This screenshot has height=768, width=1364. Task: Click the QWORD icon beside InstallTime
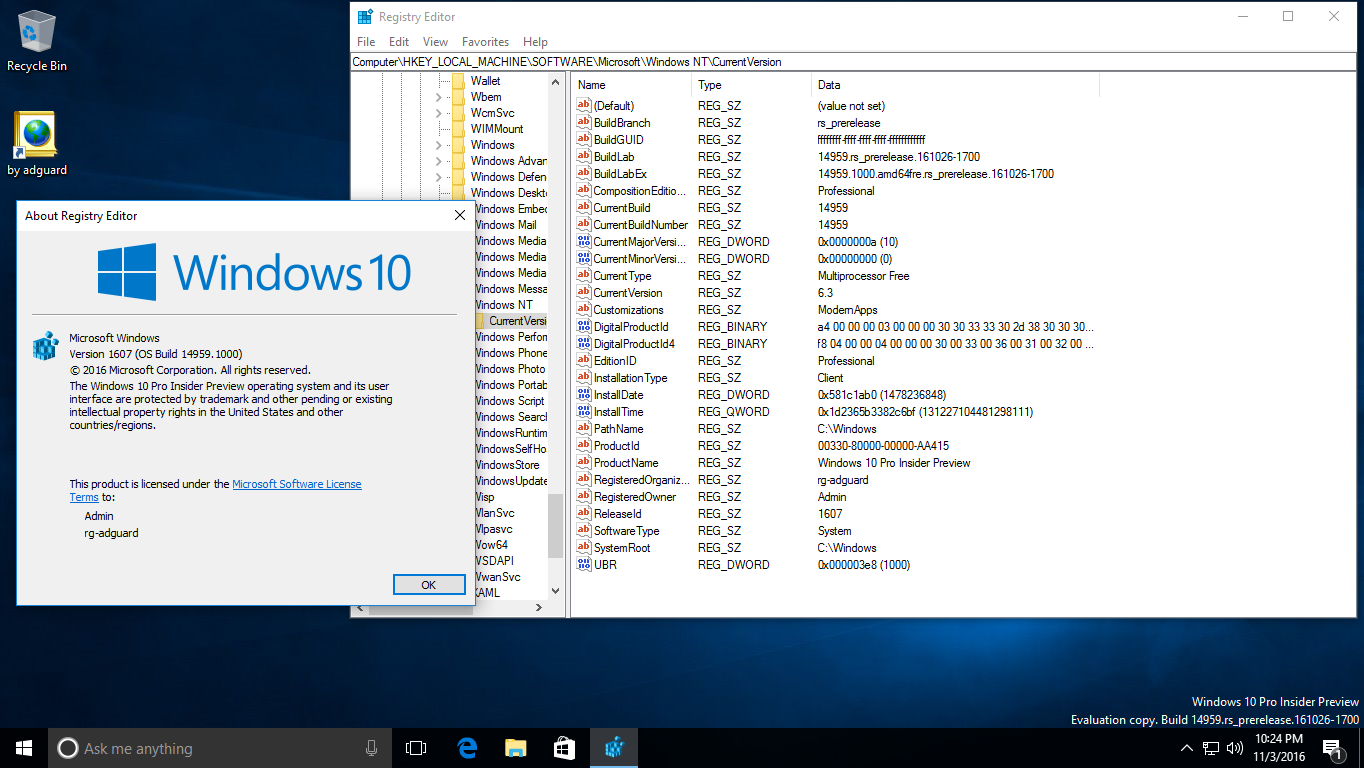(x=585, y=412)
